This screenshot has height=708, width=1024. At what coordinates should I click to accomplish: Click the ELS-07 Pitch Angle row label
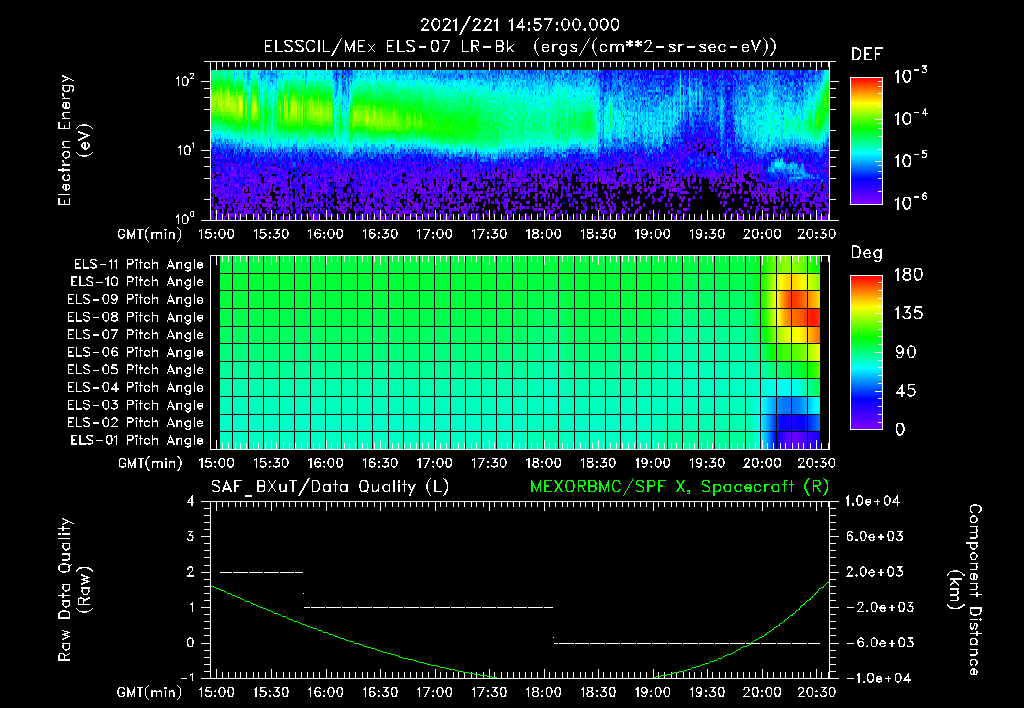pyautogui.click(x=136, y=334)
